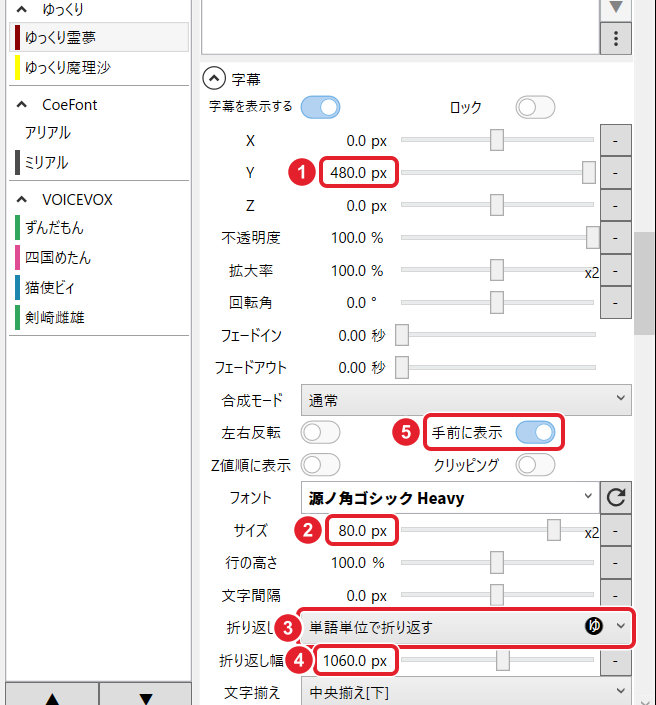Screen dimensions: 656x705
Task: Reload the font list with the refresh icon
Action: tap(616, 497)
